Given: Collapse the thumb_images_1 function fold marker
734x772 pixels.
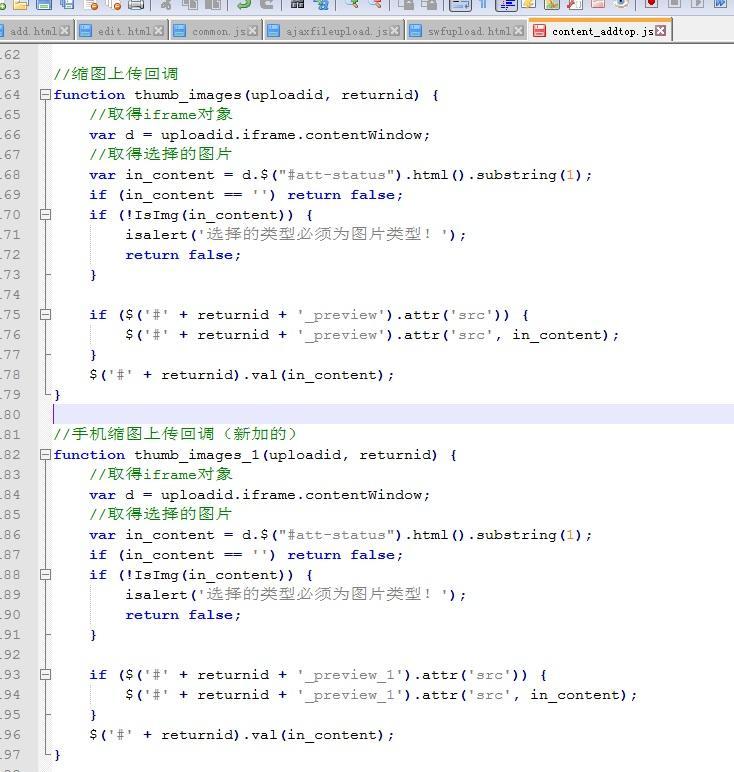Looking at the screenshot, I should point(45,454).
